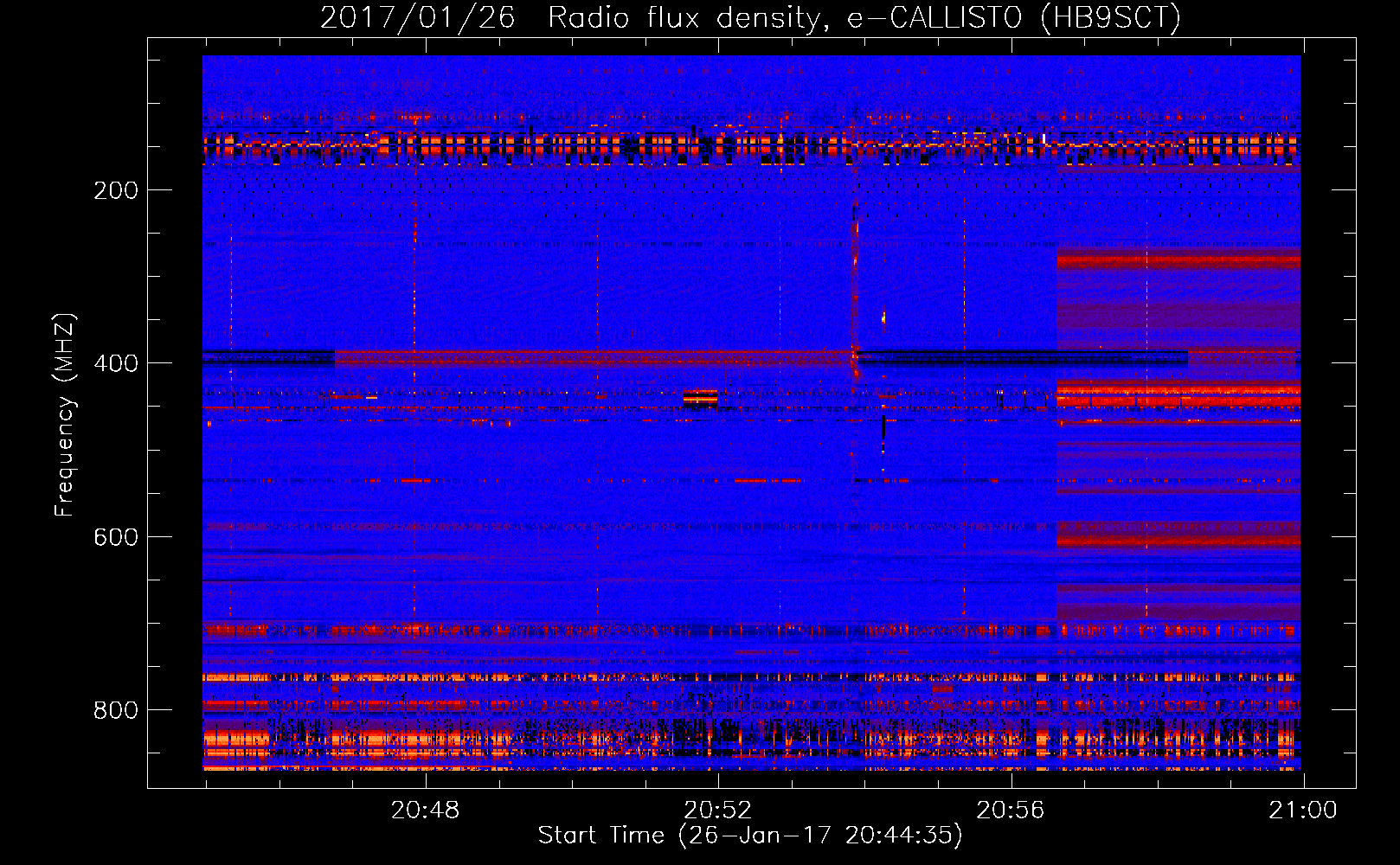
Task: Click the '20:52' time tick label
Action: point(718,811)
